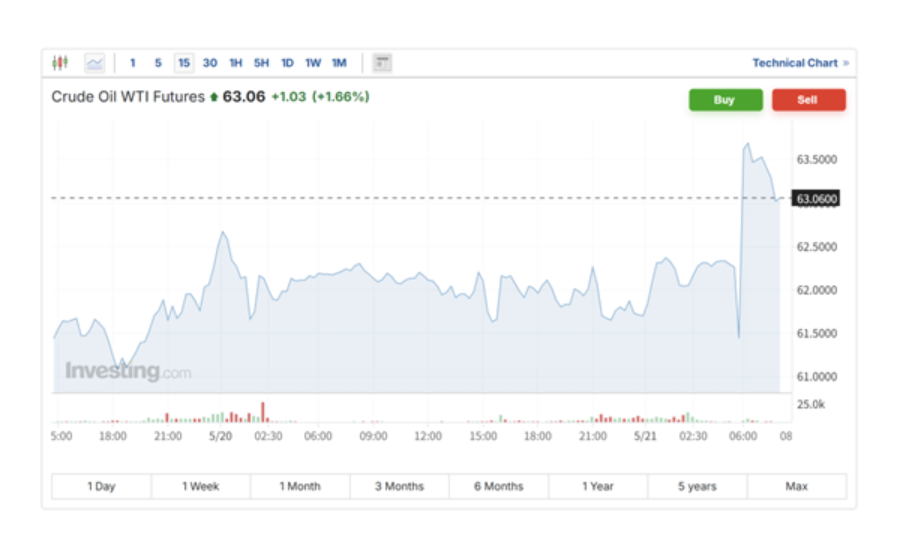
Task: Open the news overlay icon in the toolbar
Action: pyautogui.click(x=382, y=63)
